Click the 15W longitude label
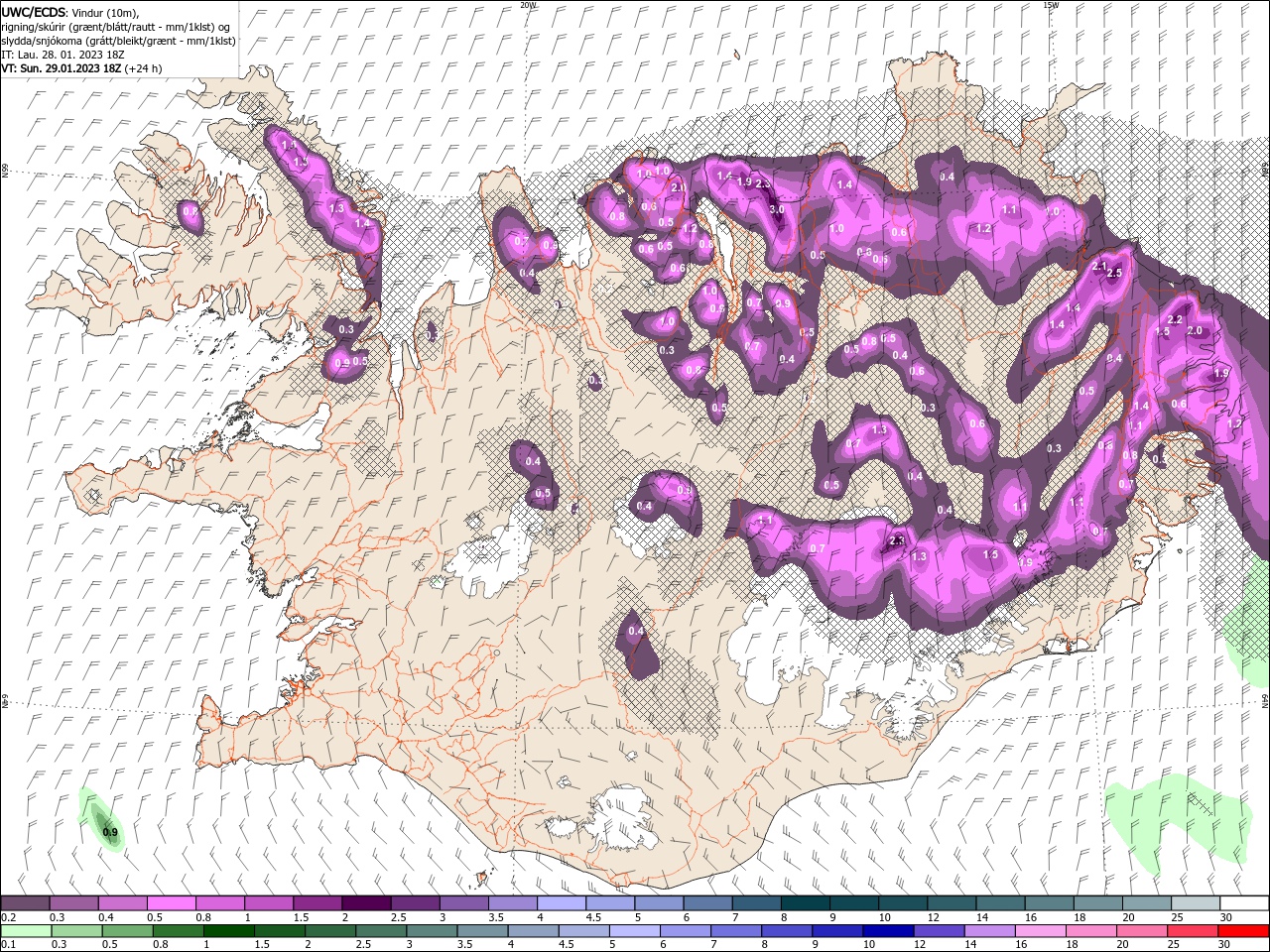The image size is (1270, 952). (1052, 5)
